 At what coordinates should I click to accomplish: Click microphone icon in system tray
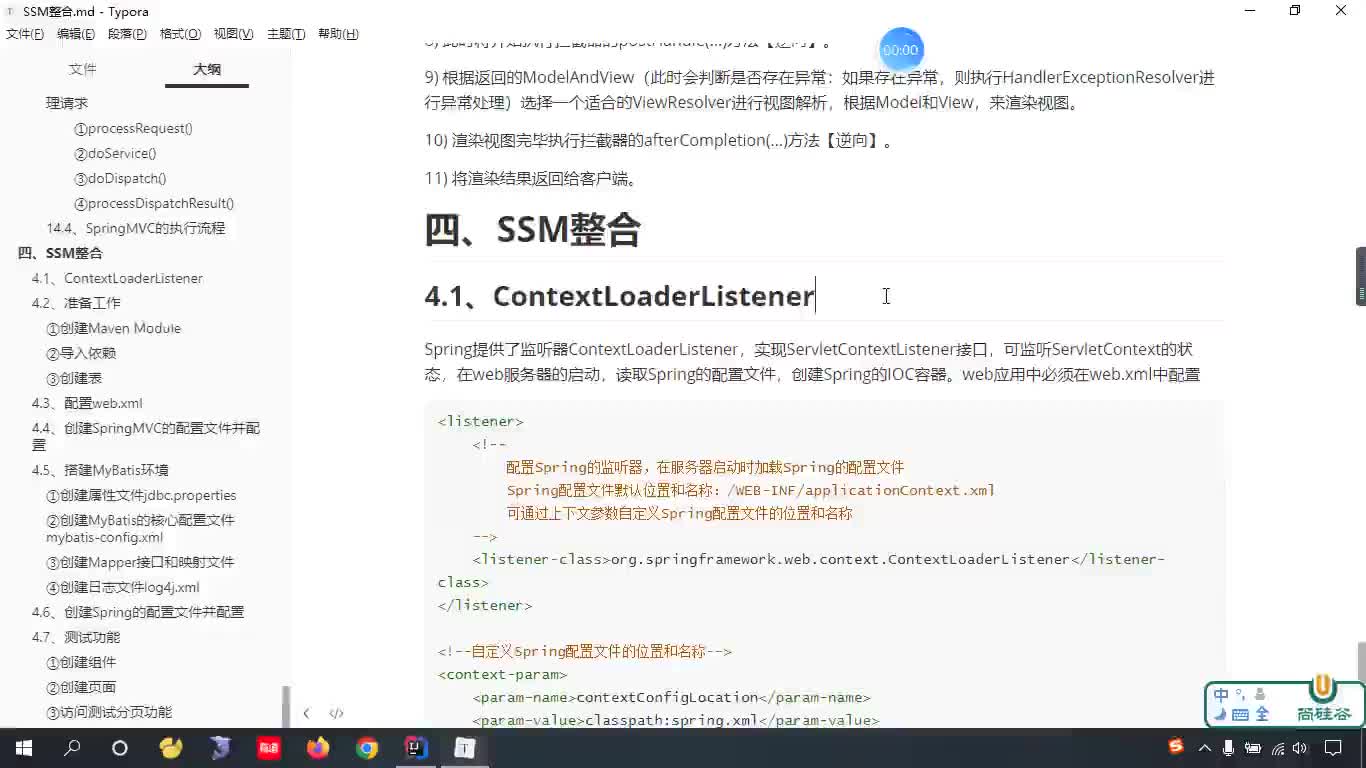1229,748
